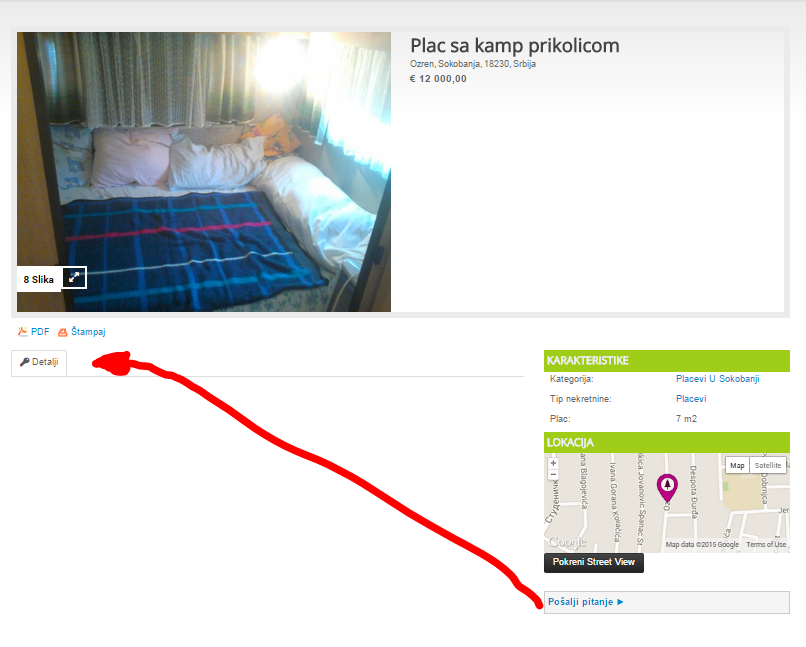Click the purple map location pin

pos(667,488)
